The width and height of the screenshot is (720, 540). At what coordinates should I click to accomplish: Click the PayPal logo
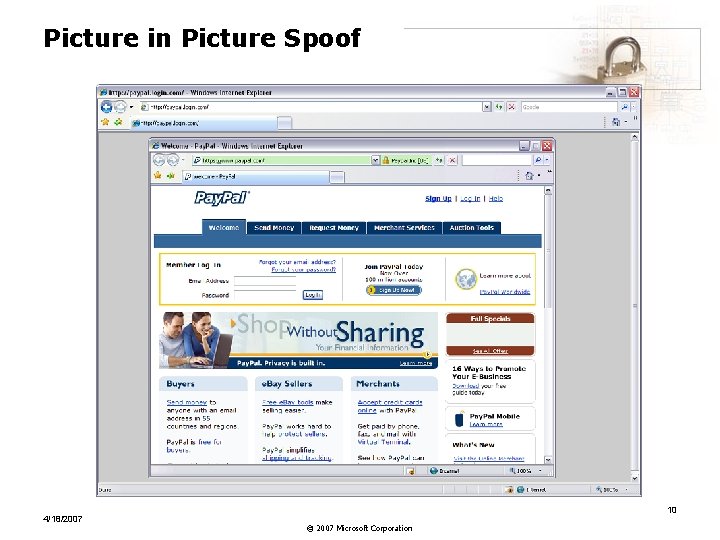[x=222, y=198]
